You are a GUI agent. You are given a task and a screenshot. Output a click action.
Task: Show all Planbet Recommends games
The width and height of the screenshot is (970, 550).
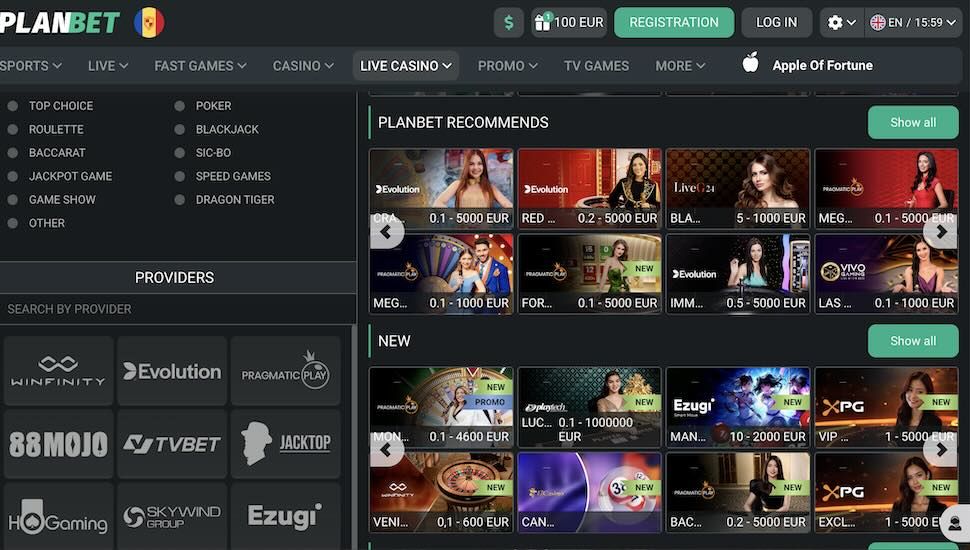913,122
